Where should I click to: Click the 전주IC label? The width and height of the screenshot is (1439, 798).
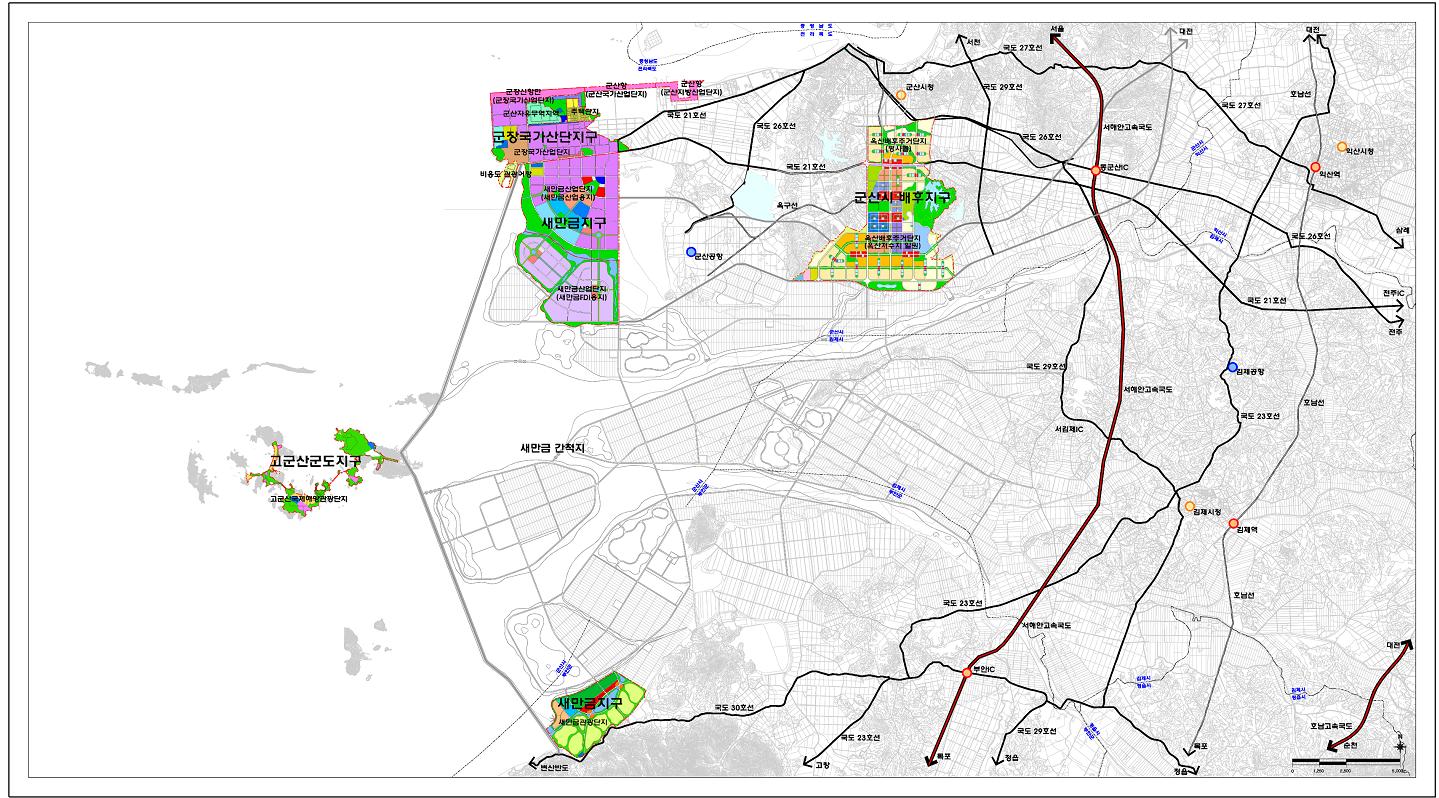tap(1394, 292)
